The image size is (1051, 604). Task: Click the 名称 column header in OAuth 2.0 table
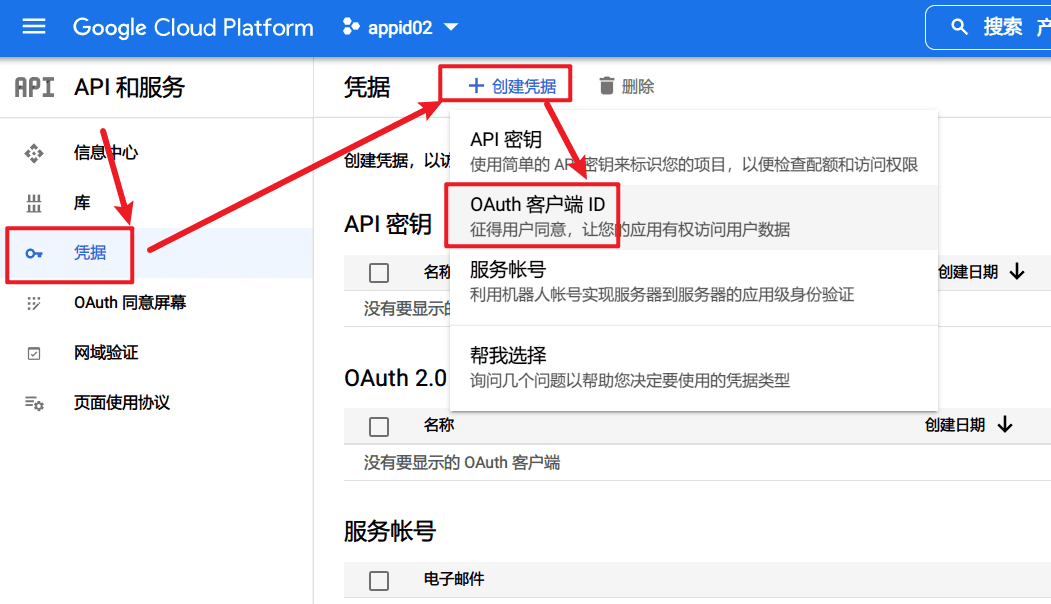[439, 425]
